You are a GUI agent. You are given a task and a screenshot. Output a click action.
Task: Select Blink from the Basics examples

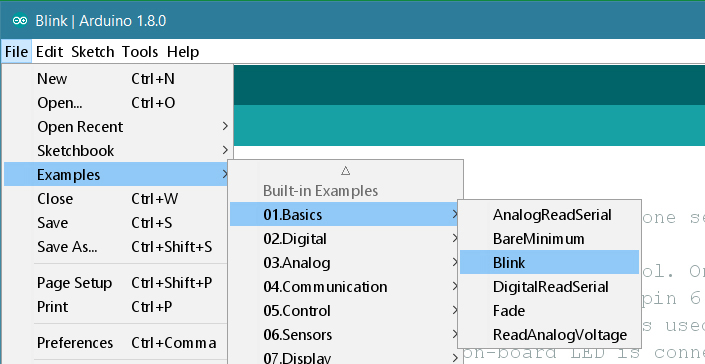[549, 262]
